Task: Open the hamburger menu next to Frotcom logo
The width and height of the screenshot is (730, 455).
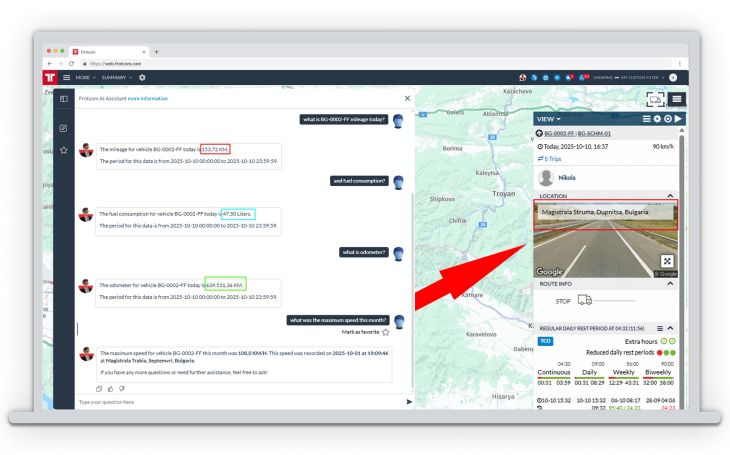Action: (66, 77)
